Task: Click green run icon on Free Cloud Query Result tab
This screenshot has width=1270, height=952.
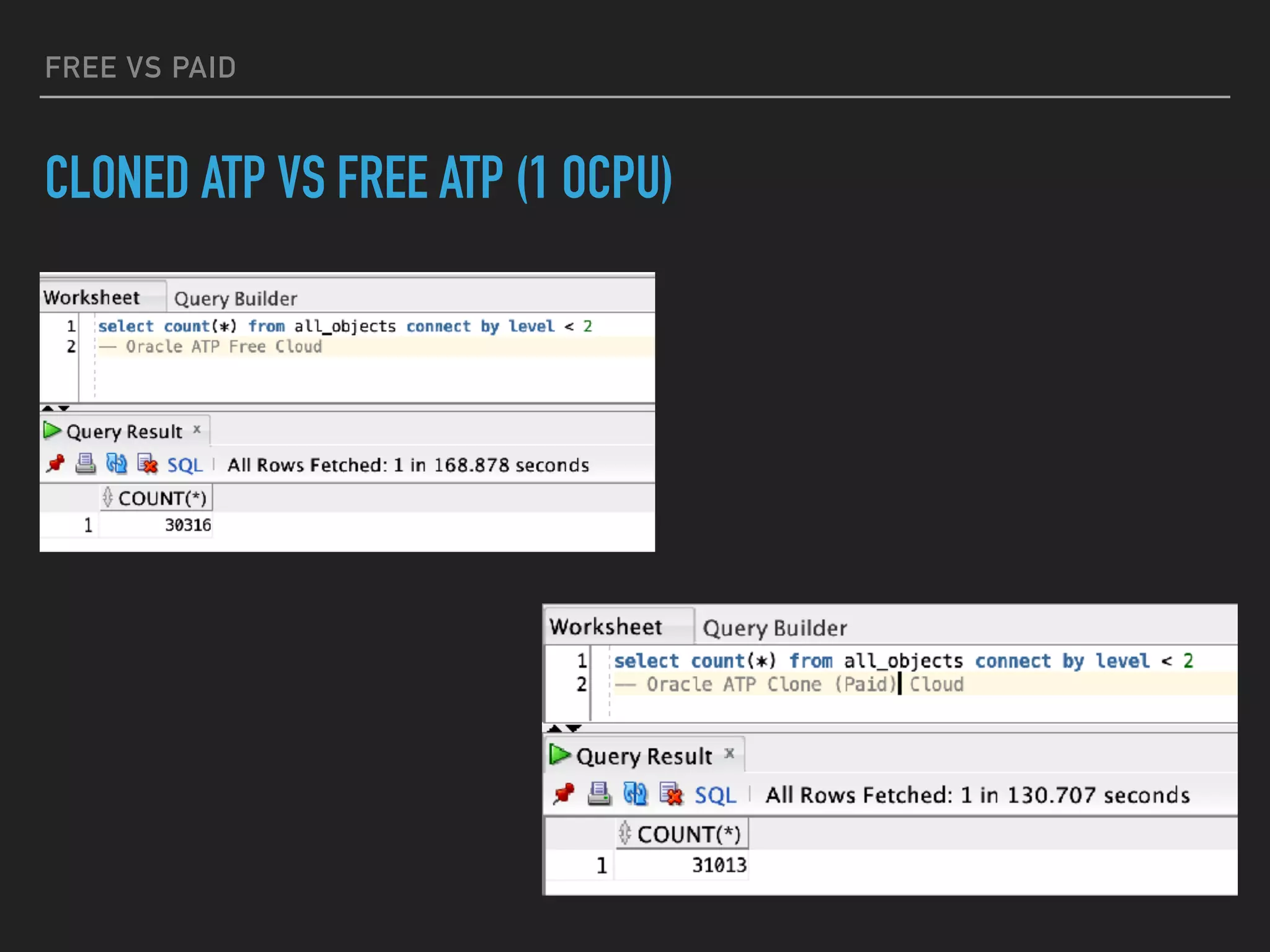Action: click(52, 430)
